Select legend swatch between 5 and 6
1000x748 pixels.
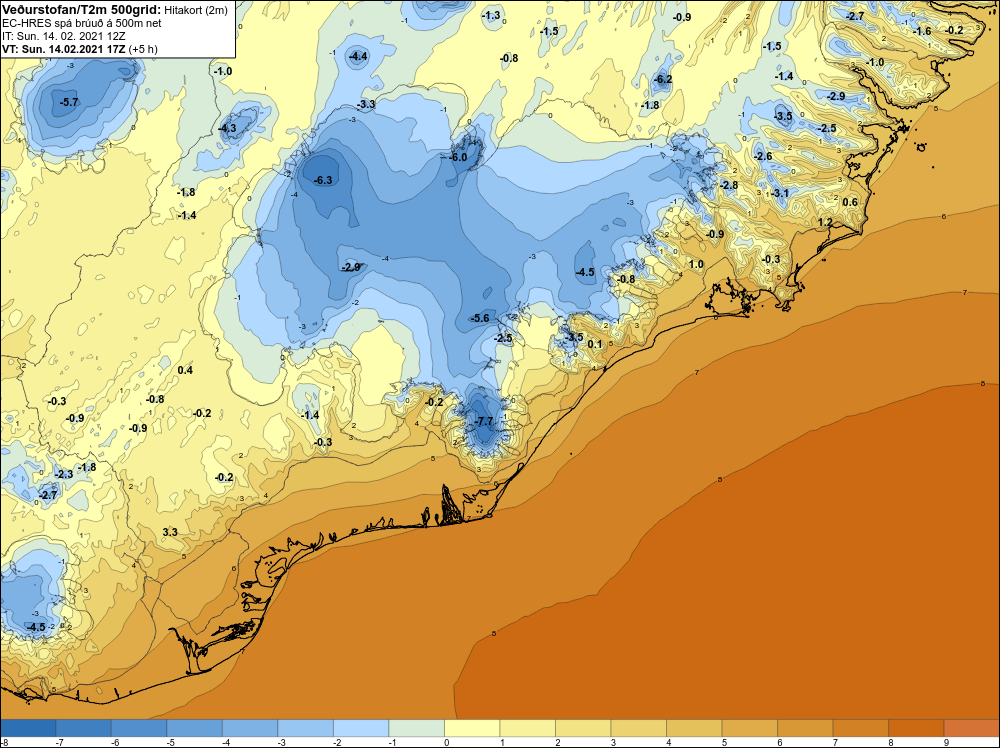[749, 728]
